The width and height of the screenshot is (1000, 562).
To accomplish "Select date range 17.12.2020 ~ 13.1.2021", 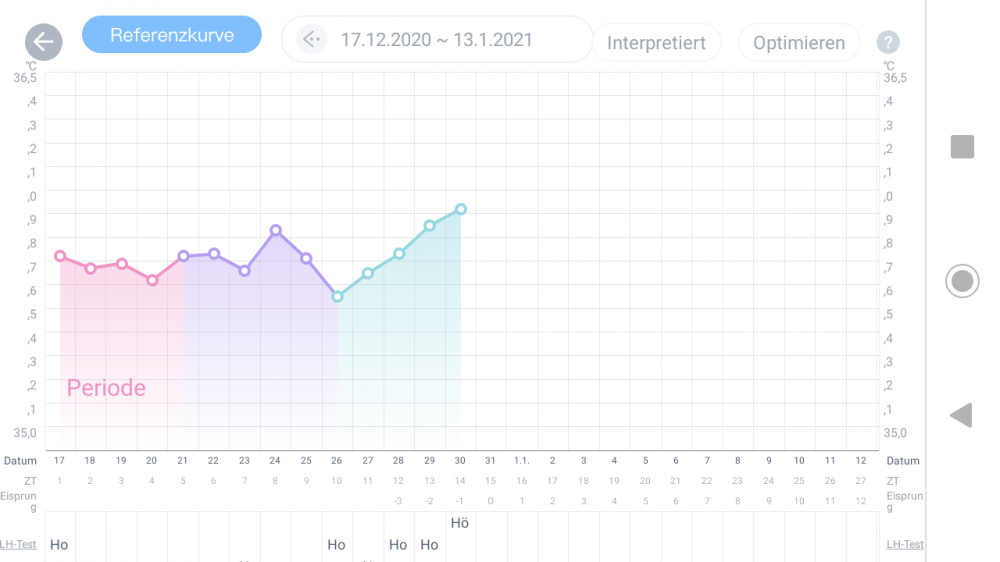I will point(436,40).
